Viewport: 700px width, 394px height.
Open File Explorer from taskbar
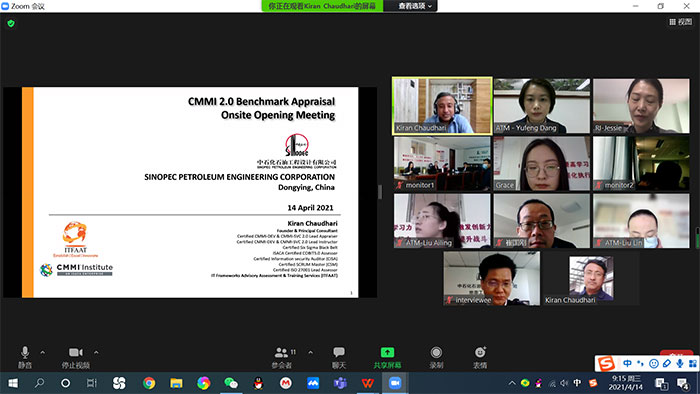click(x=176, y=383)
